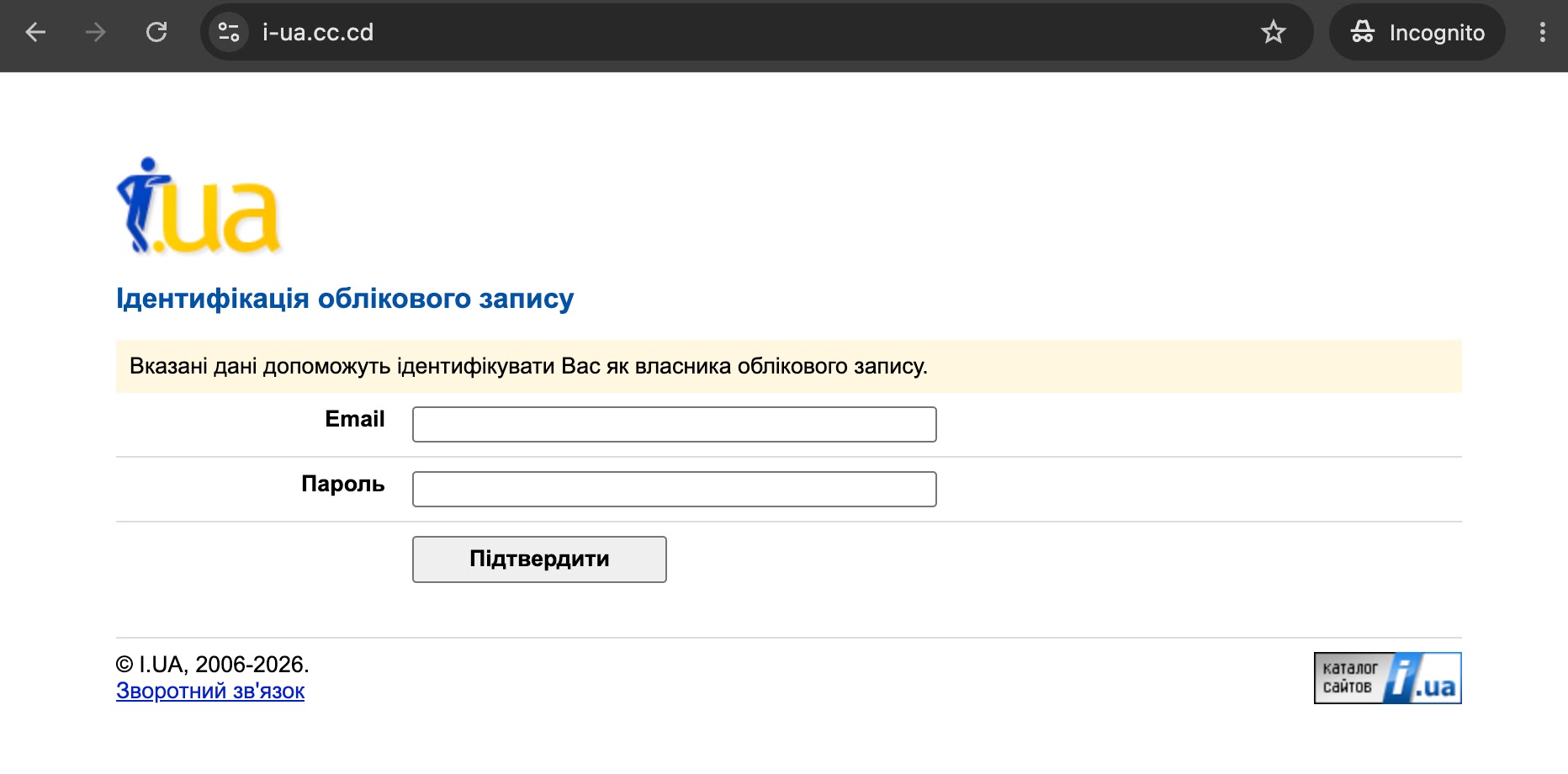The image size is (1568, 774).
Task: Click the Підтвердити button
Action: coord(539,559)
